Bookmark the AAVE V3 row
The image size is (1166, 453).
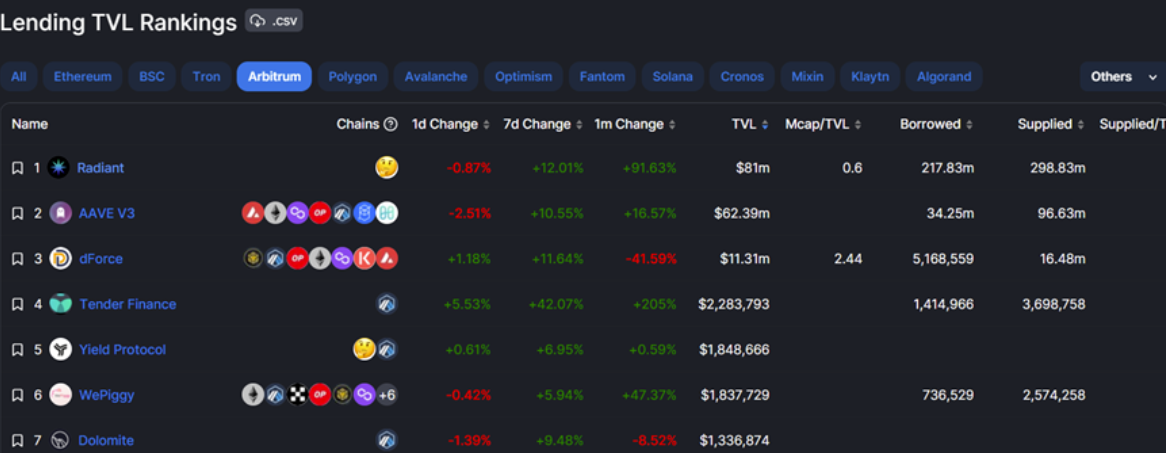pos(18,213)
